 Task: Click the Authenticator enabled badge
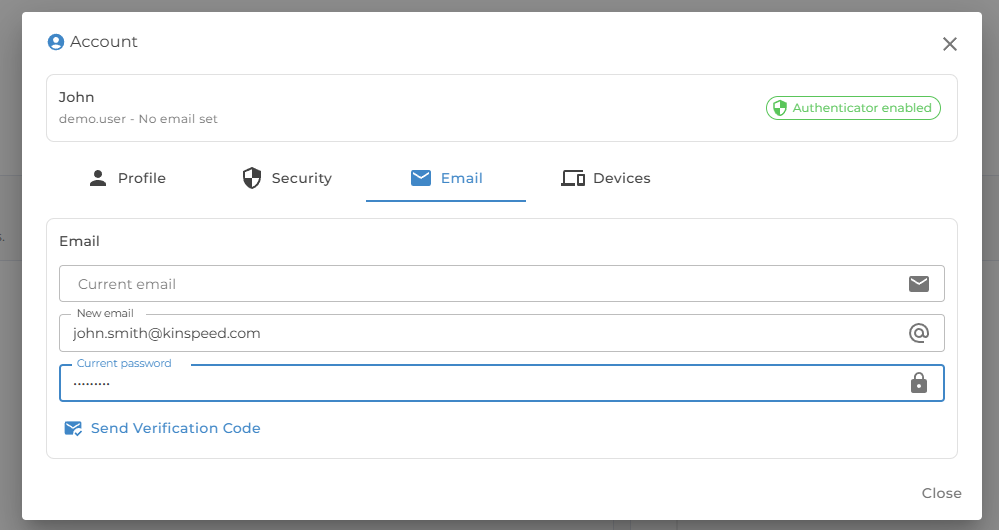[853, 108]
